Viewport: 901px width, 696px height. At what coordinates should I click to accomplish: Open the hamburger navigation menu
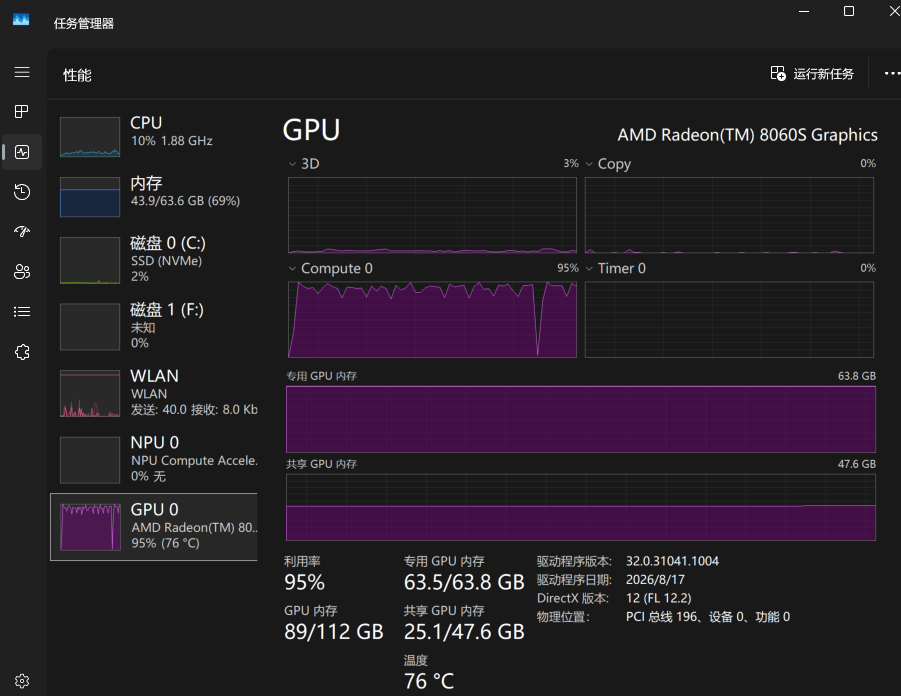pos(22,72)
